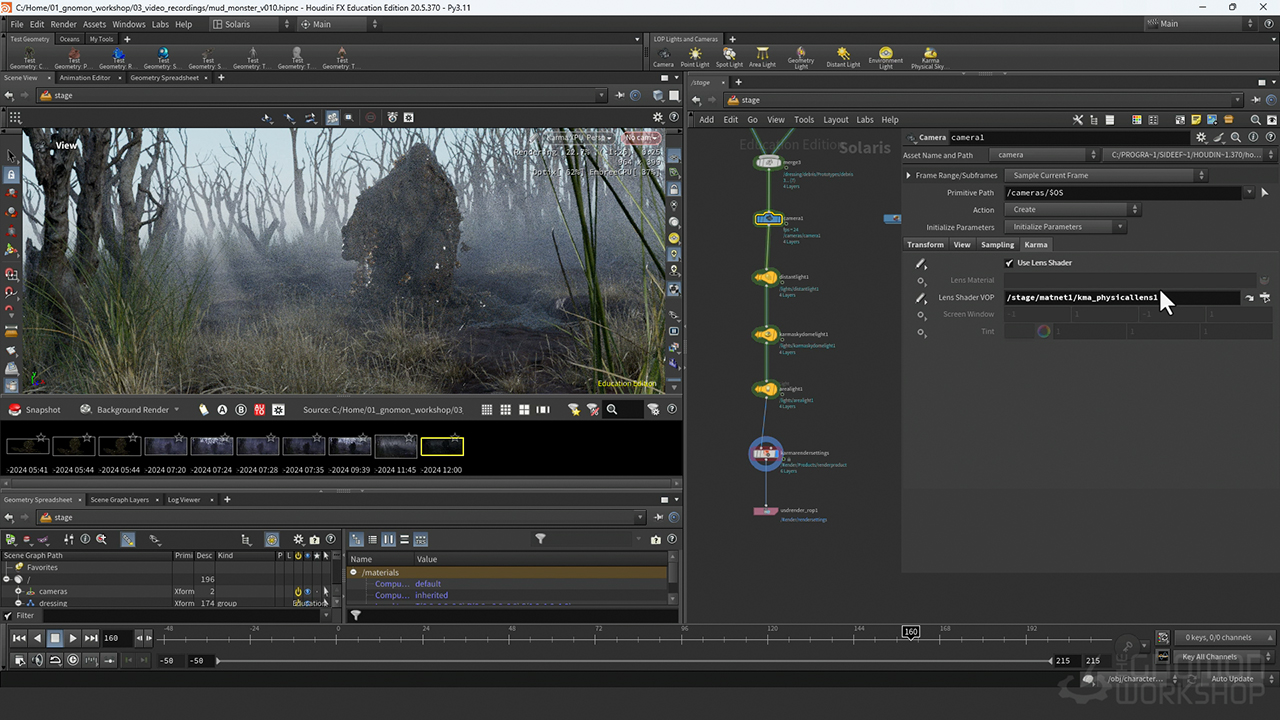Add an Environment Light from the shelf
Image resolution: width=1280 pixels, height=720 pixels.
[x=885, y=56]
